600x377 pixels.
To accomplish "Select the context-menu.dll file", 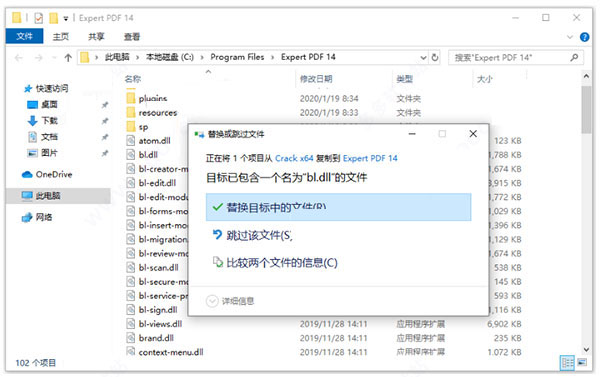I will 171,352.
